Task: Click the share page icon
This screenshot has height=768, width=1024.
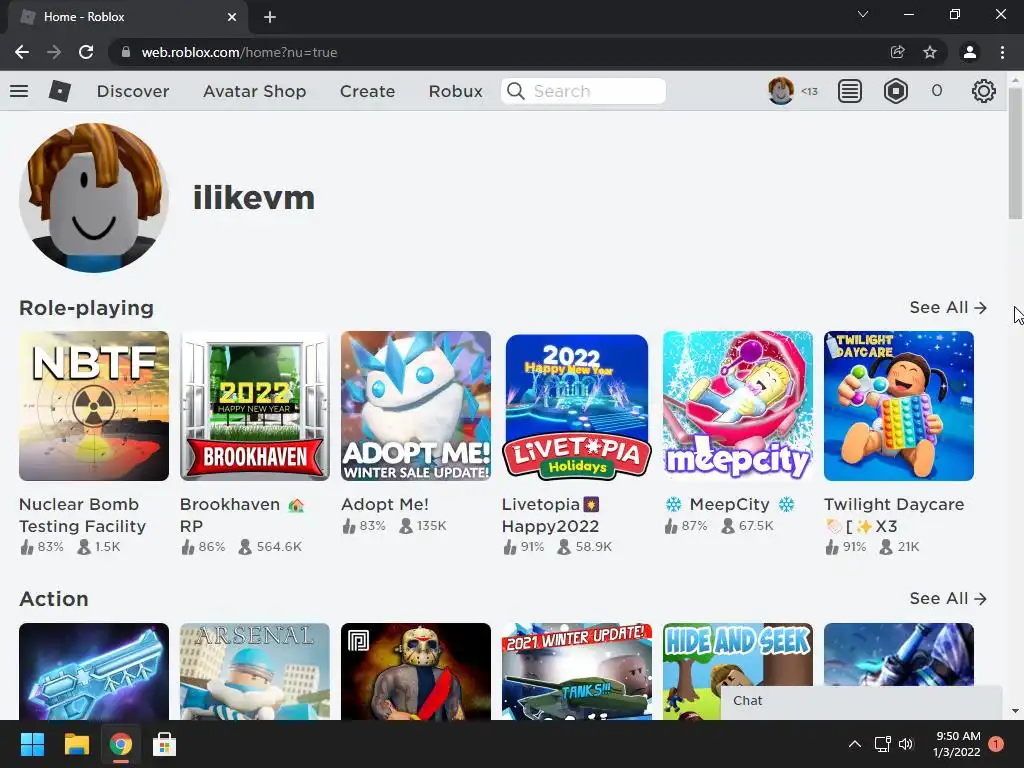Action: click(x=897, y=52)
